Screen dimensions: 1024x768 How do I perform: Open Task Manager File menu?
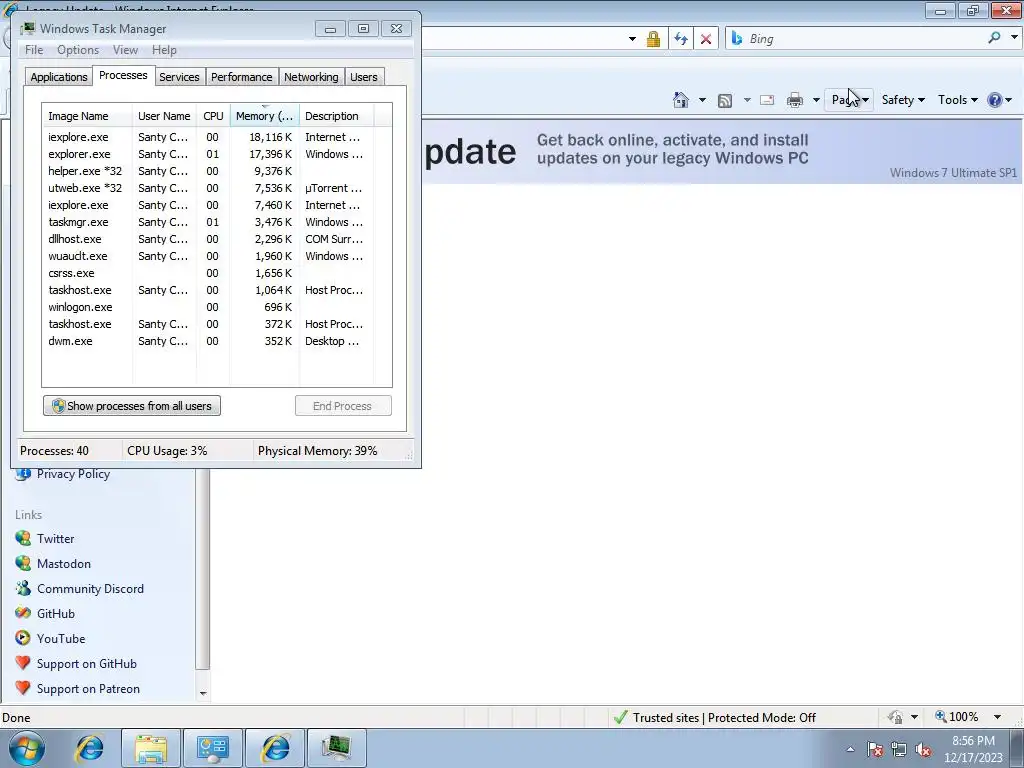click(34, 50)
